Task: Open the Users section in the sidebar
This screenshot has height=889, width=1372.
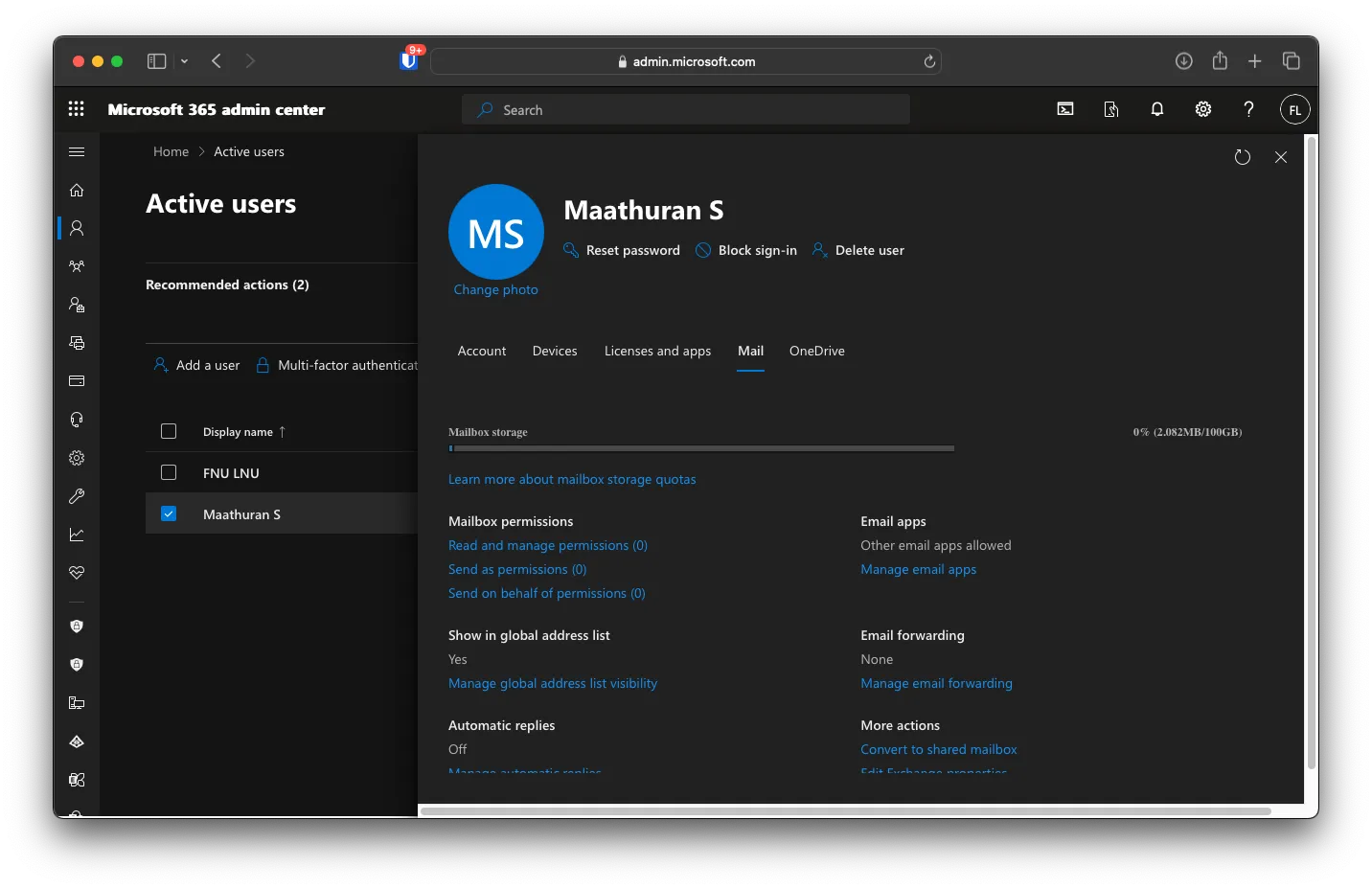Action: pos(77,228)
